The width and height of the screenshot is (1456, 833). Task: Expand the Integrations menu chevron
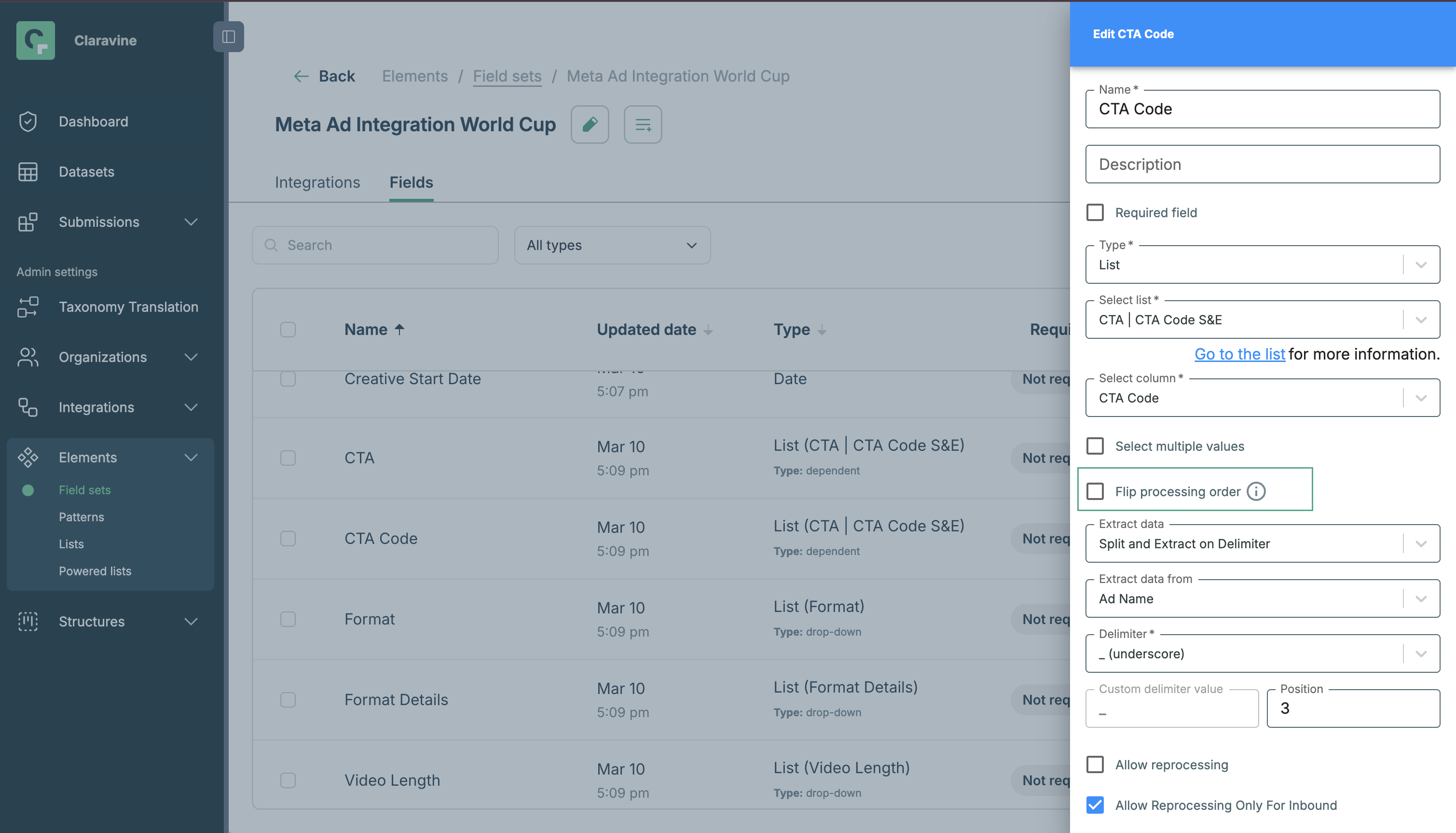click(191, 407)
